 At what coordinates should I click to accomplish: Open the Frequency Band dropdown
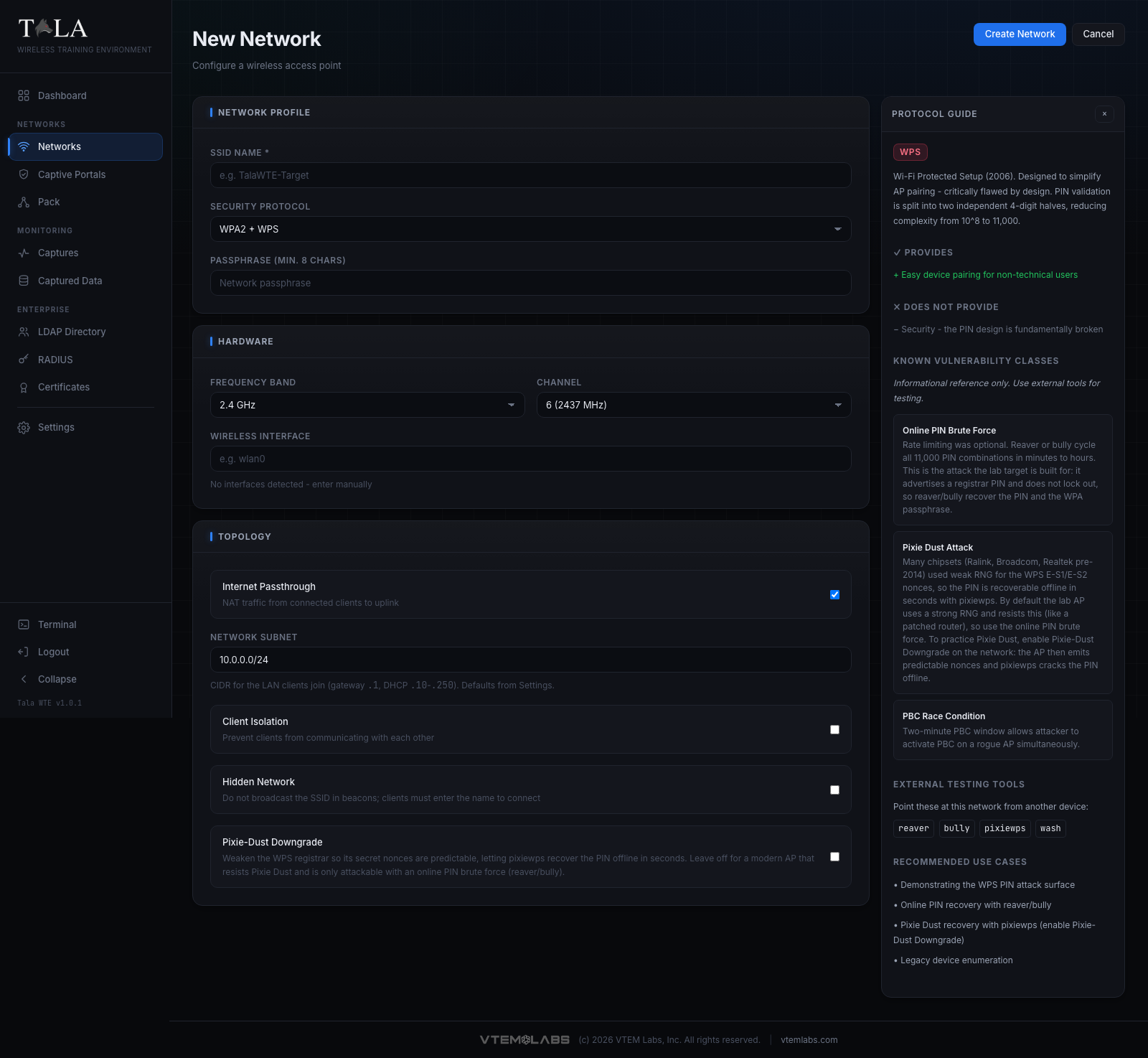point(367,405)
